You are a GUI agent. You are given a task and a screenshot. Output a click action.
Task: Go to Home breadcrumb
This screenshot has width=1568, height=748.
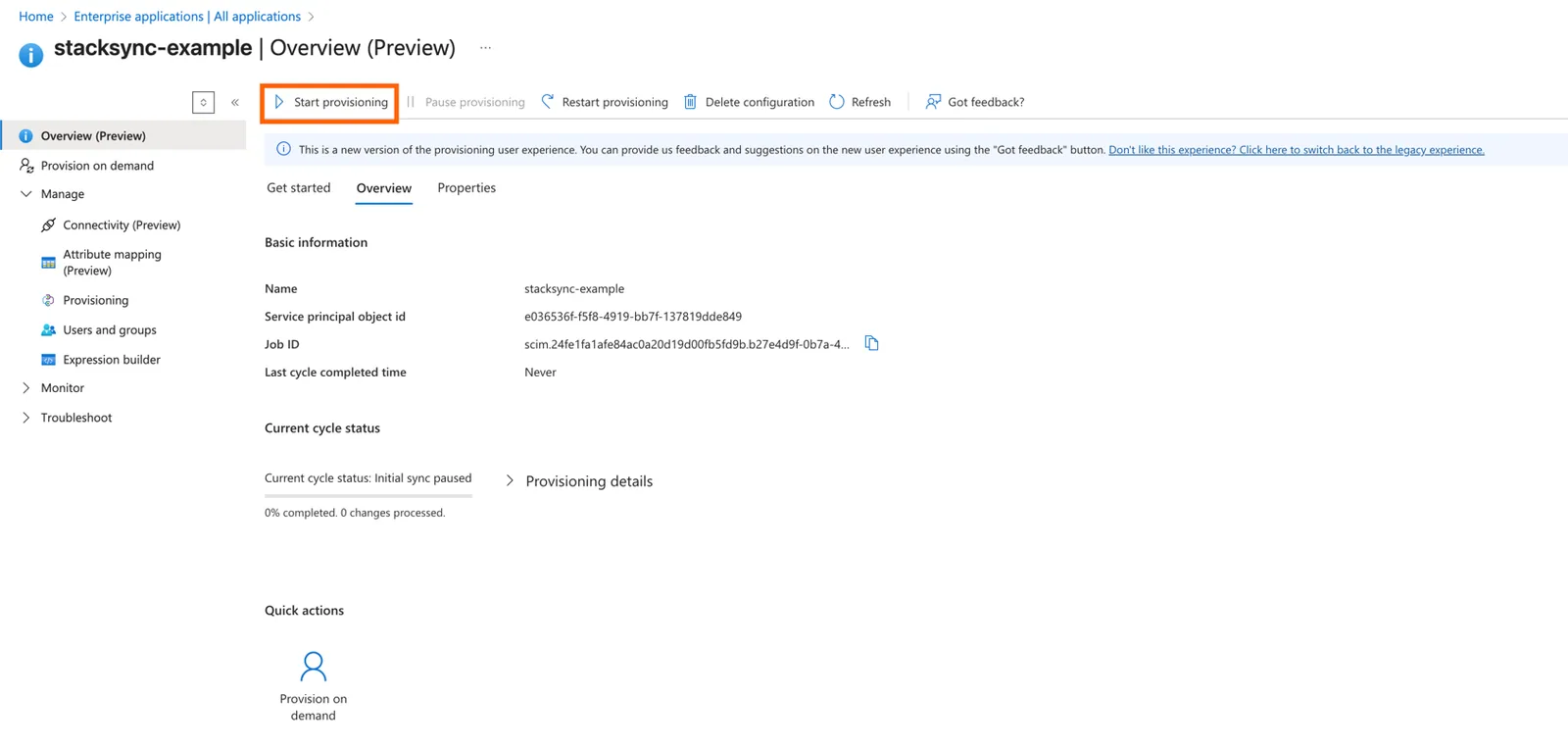(x=36, y=17)
